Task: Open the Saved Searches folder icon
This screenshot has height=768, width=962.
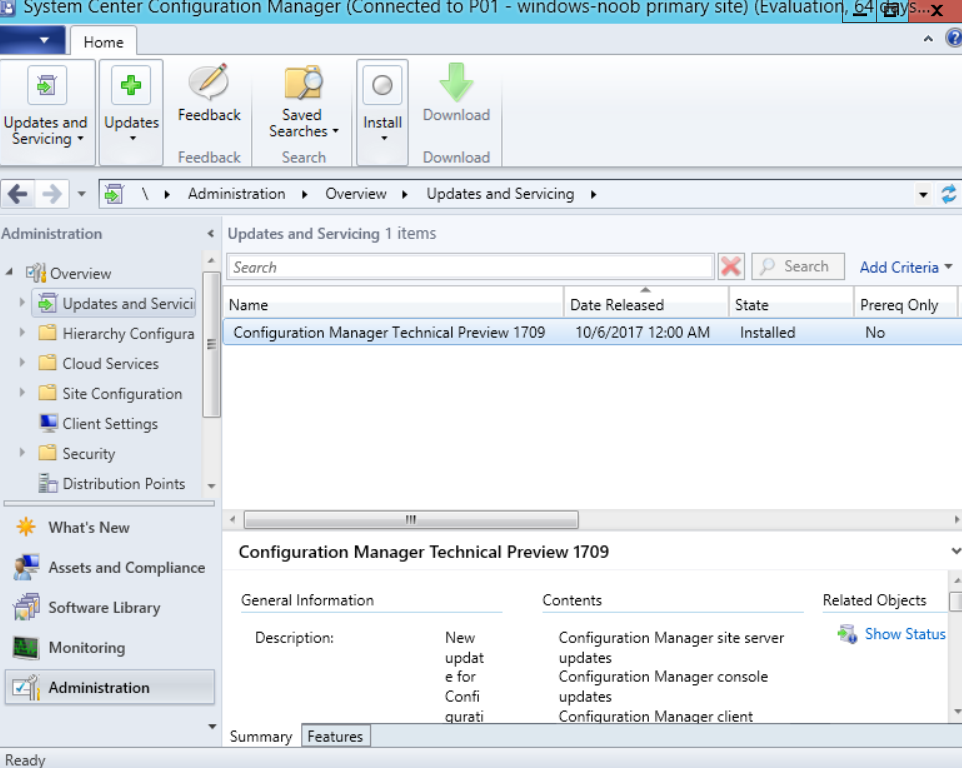Action: click(303, 82)
